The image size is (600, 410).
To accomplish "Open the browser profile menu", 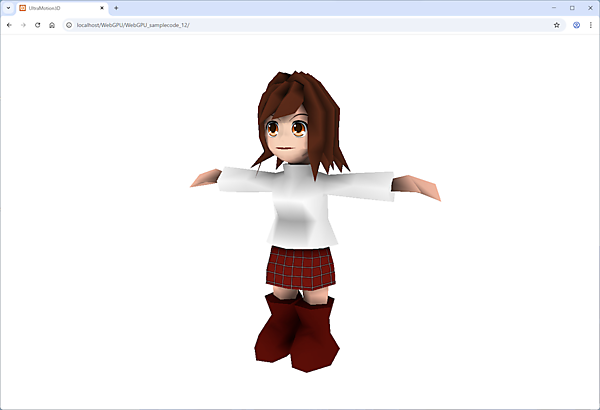I will click(x=576, y=24).
